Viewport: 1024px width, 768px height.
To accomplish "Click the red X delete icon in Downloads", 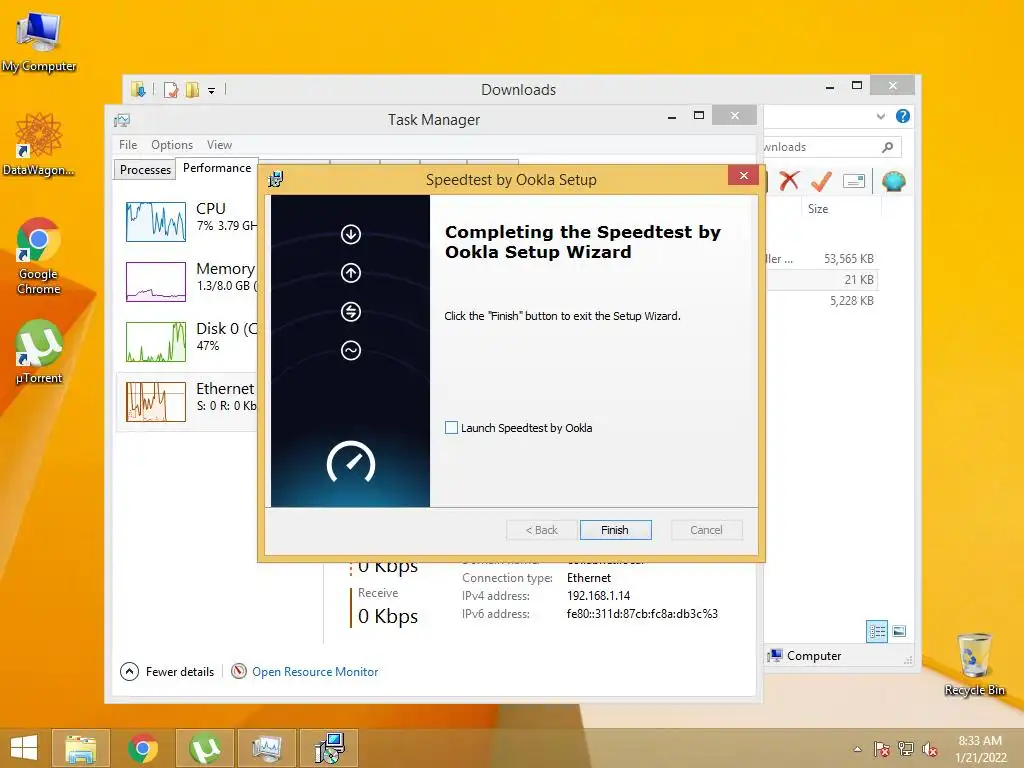I will 789,180.
